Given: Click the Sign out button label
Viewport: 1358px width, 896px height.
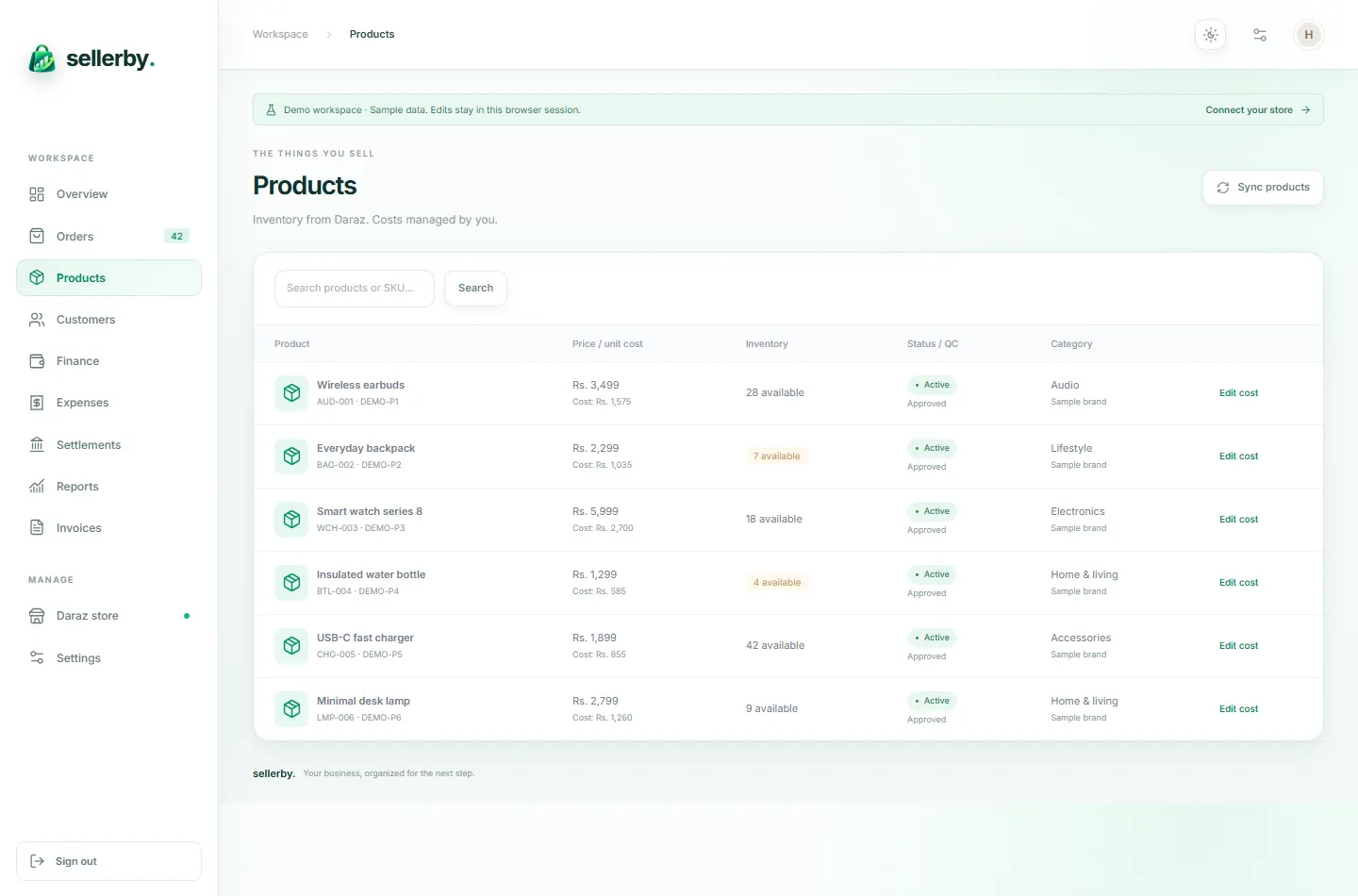Looking at the screenshot, I should 76,861.
